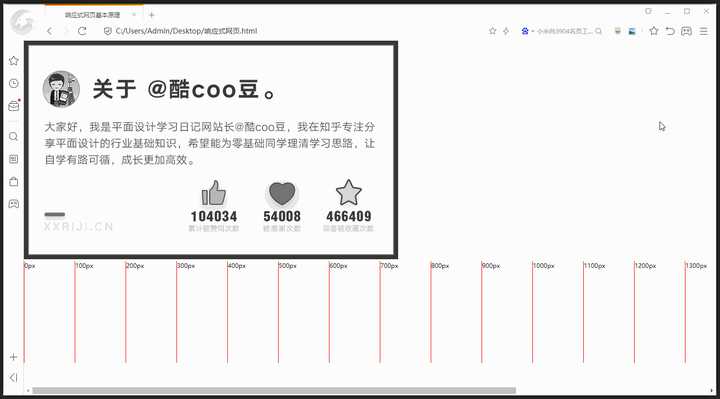720x399 pixels.
Task: Click the address bar showing 响应式网页.html
Action: tap(186, 31)
